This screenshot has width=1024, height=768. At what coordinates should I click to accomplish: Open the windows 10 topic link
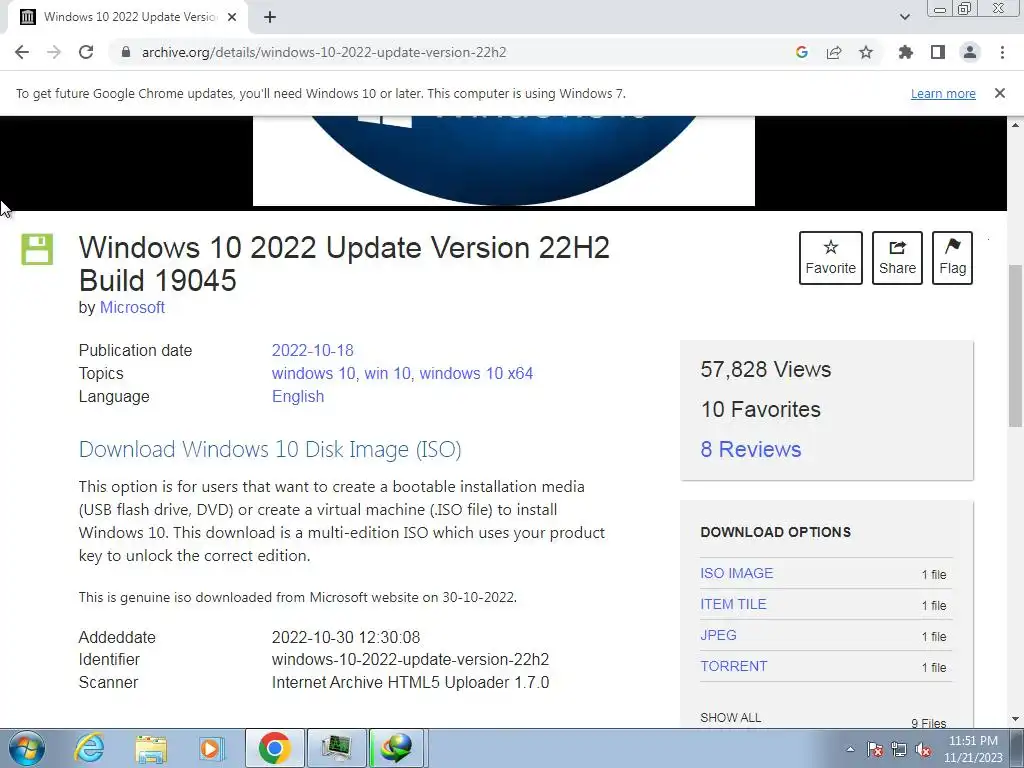pyautogui.click(x=313, y=373)
